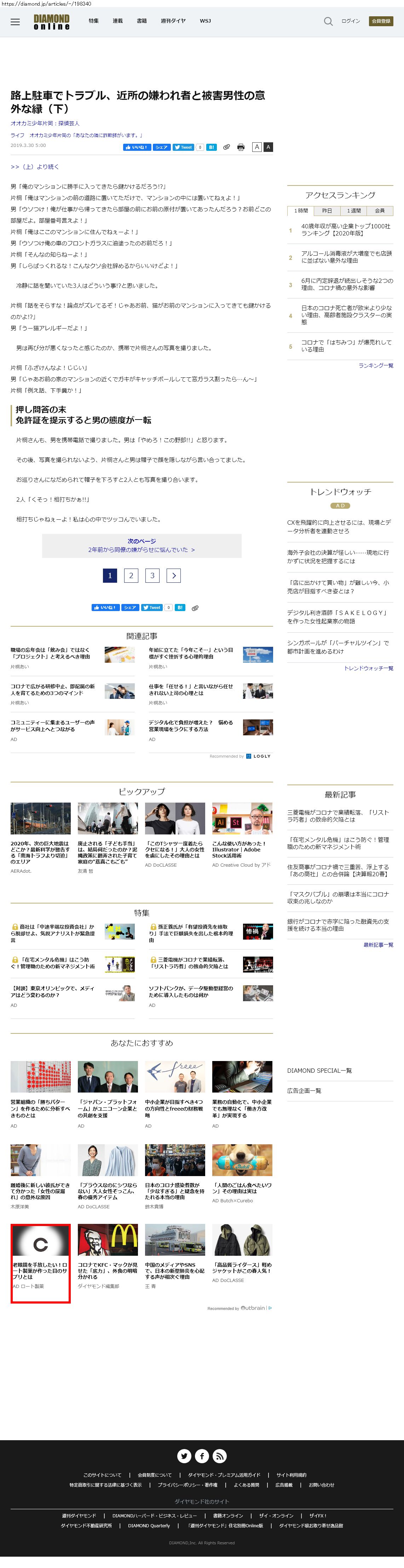Image resolution: width=404 pixels, height=1568 pixels.
Task: Open ranking item 40歳年収が高い企業トップ1000社
Action: [x=346, y=229]
